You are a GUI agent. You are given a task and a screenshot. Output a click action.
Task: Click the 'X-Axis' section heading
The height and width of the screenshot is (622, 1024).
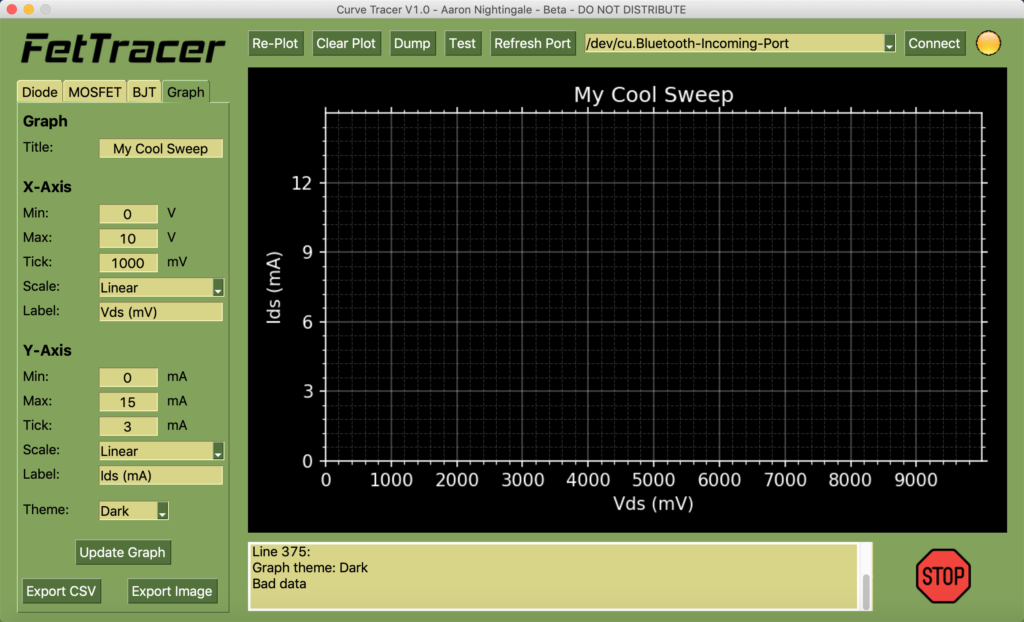[47, 187]
